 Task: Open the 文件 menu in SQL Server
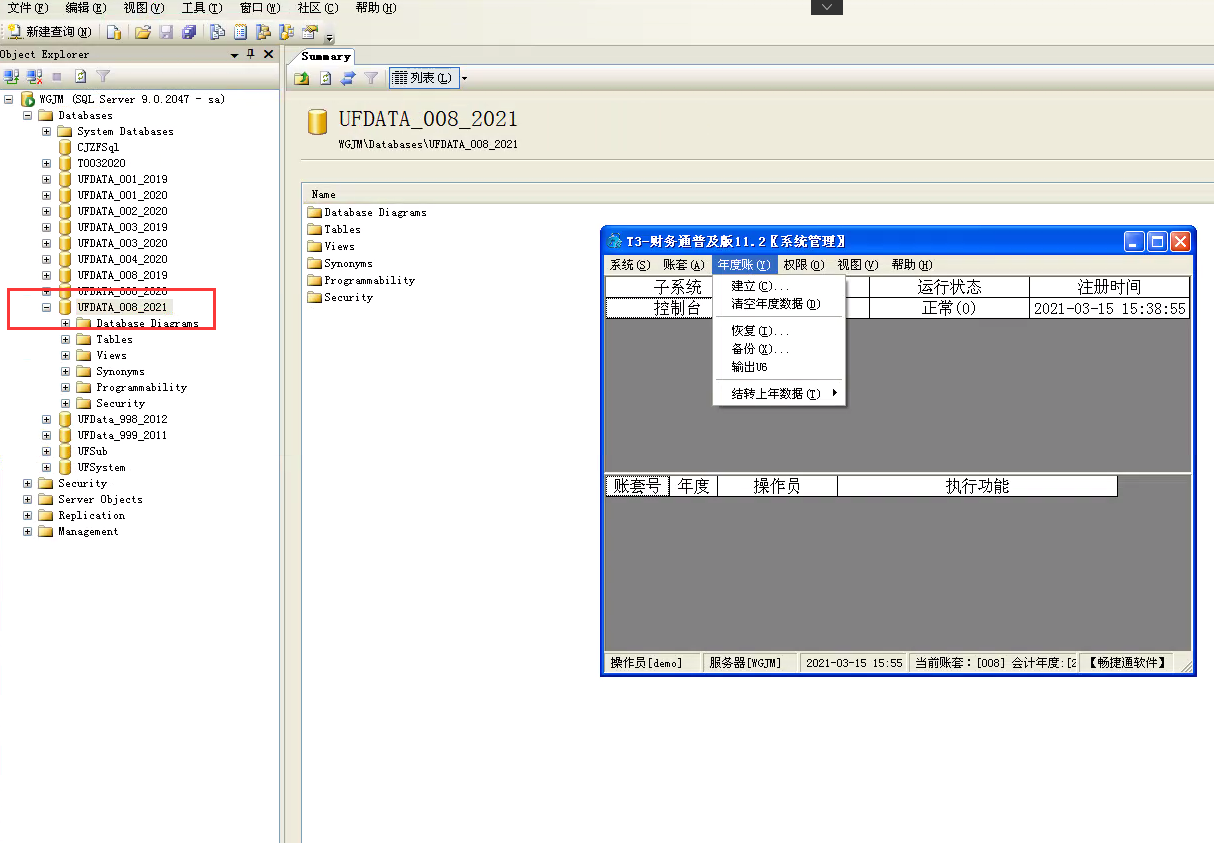[x=28, y=8]
